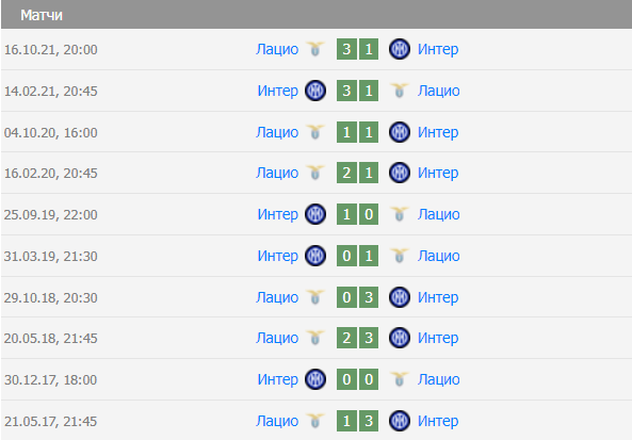Click Интер link in 25.09.19 match
The width and height of the screenshot is (632, 440).
pyautogui.click(x=277, y=214)
